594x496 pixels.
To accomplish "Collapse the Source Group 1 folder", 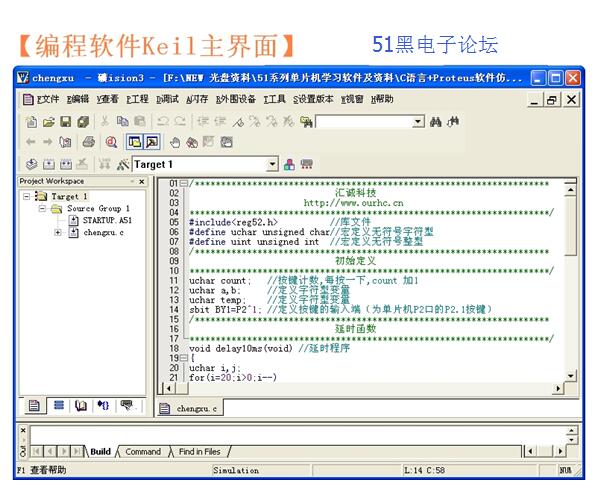I will [42, 208].
